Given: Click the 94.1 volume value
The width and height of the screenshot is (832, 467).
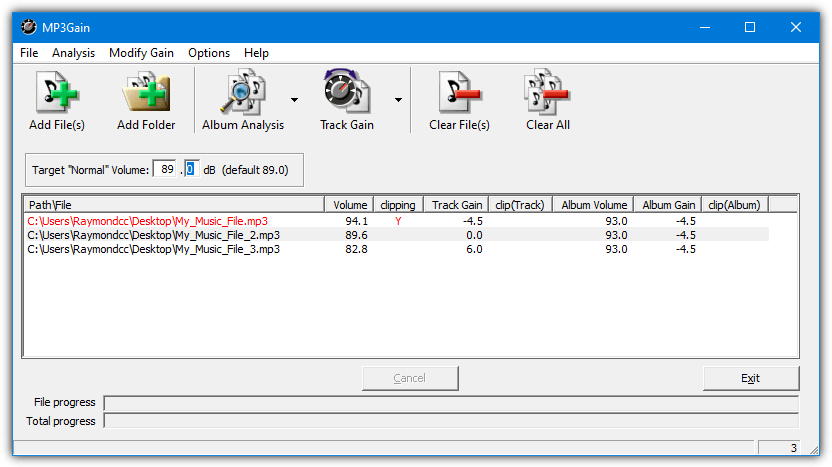Looking at the screenshot, I should 356,221.
